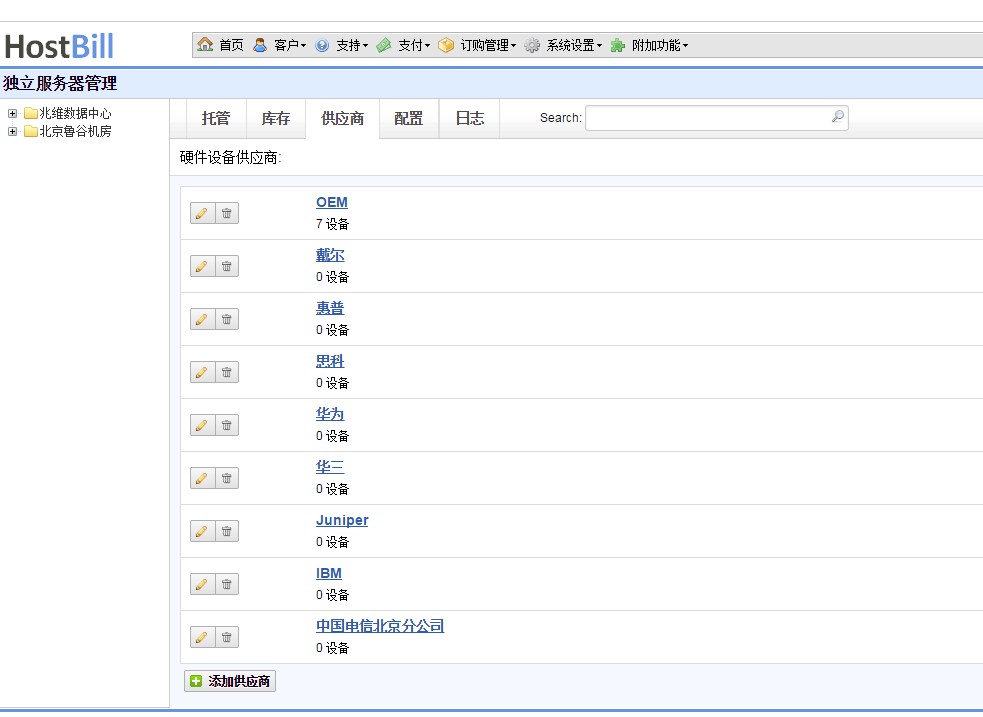Open the 戴尔 supplier link
Image resolution: width=983 pixels, height=717 pixels.
[x=330, y=255]
